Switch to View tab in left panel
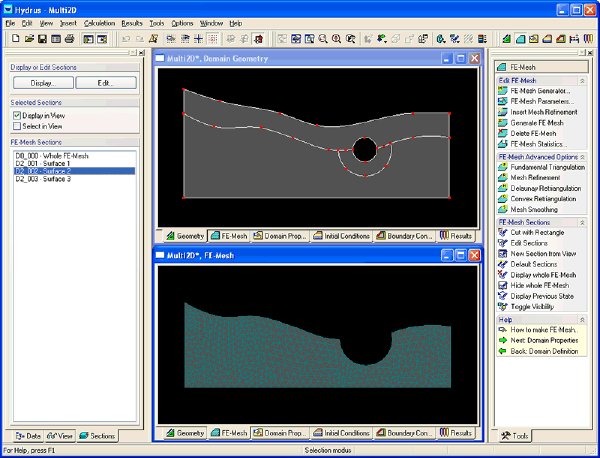This screenshot has width=600, height=458. tap(59, 436)
